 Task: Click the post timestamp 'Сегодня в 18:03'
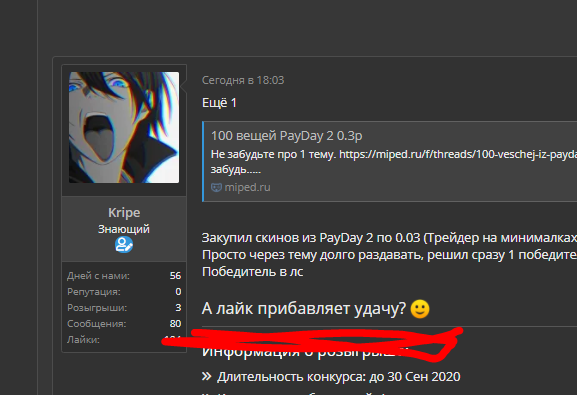point(243,80)
